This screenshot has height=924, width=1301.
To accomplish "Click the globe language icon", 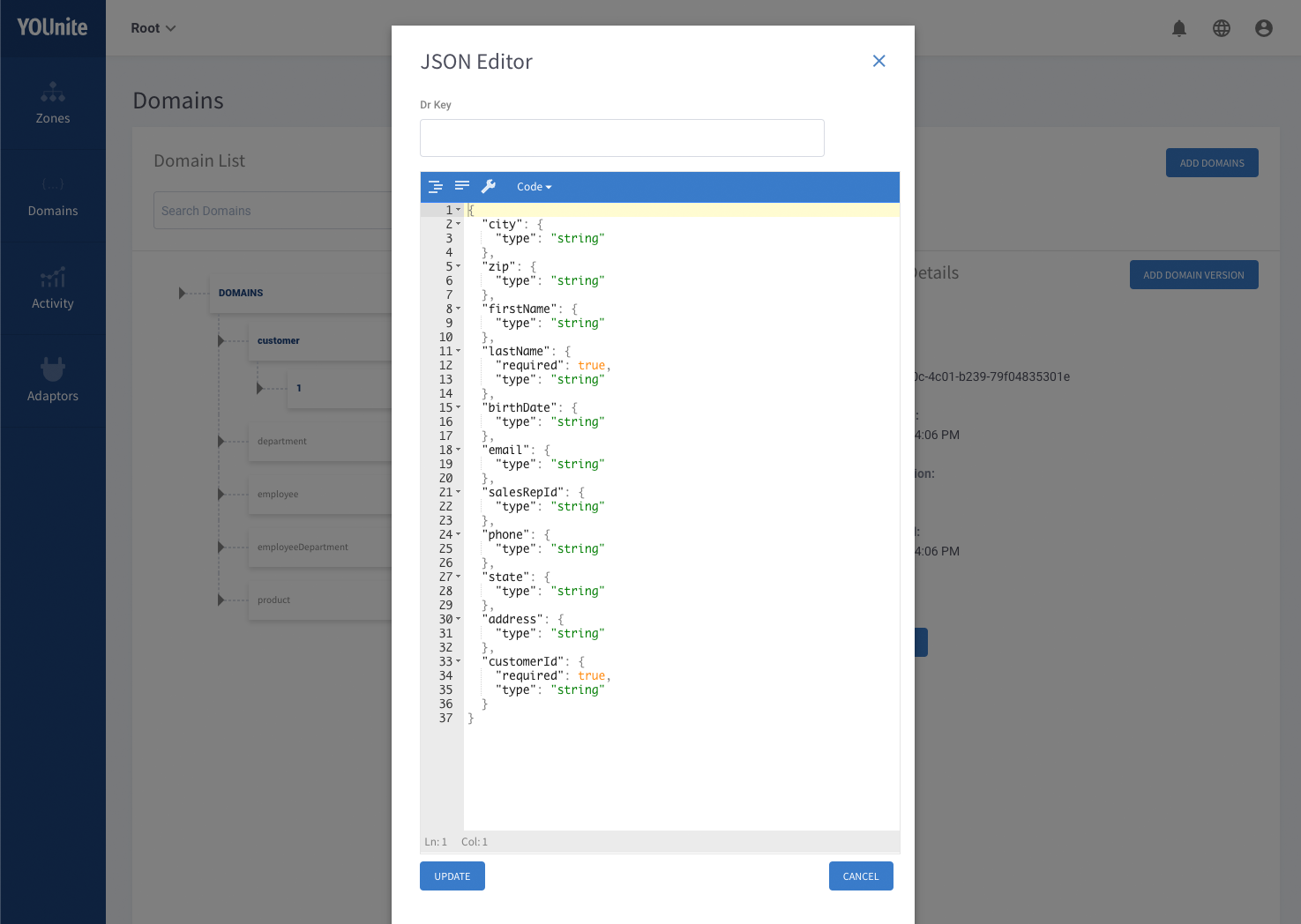I will click(1222, 28).
